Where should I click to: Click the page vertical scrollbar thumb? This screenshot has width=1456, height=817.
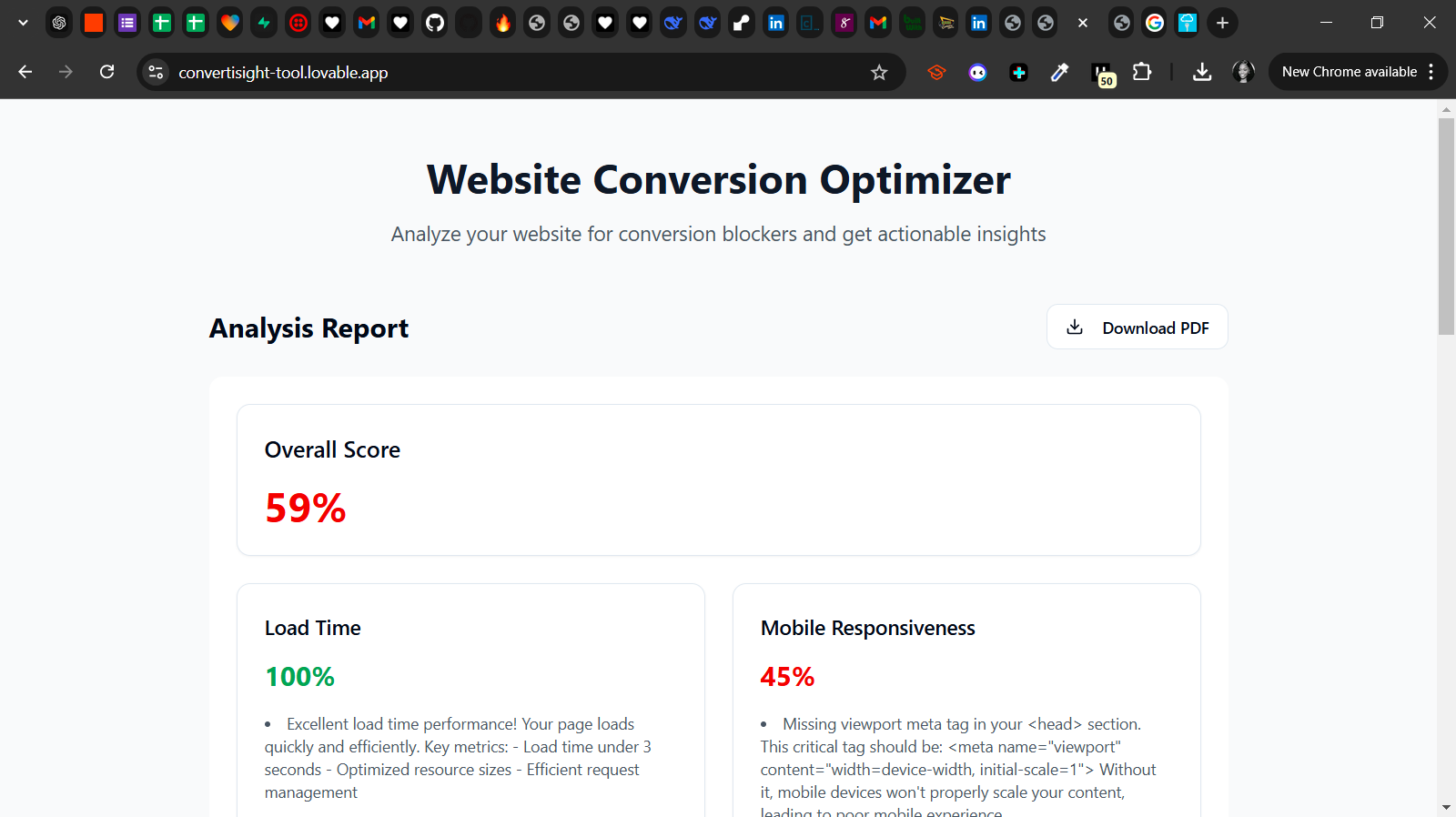pos(1446,226)
